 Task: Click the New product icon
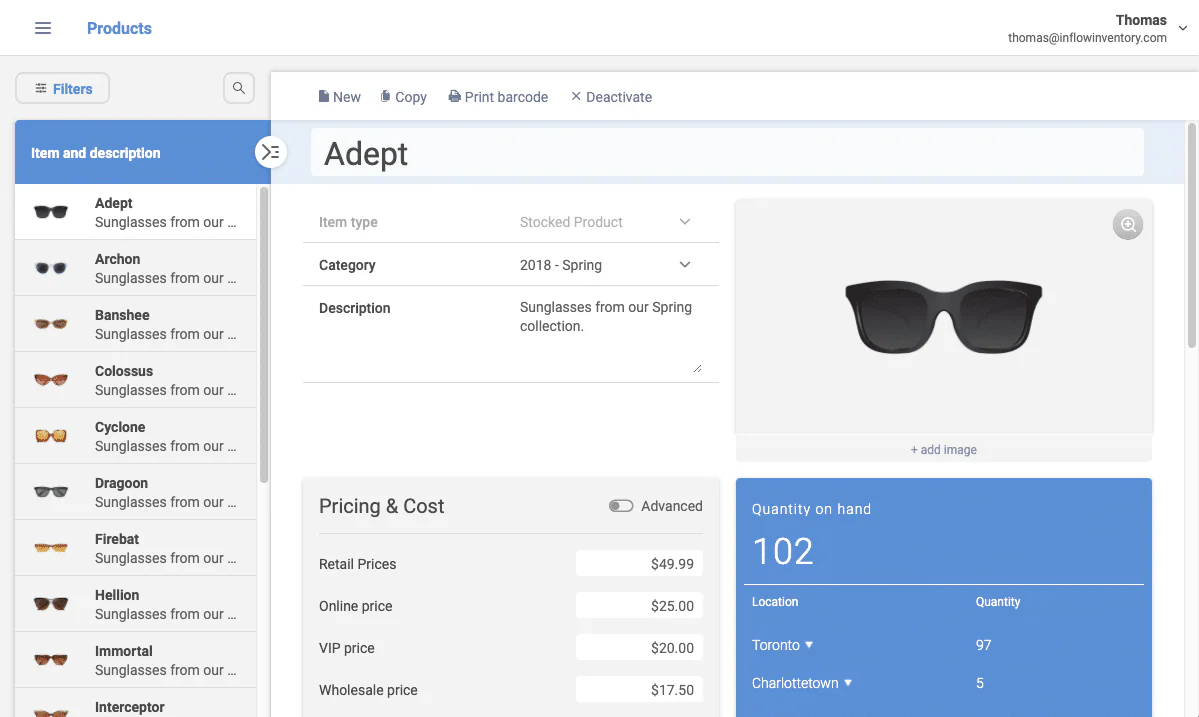pos(323,96)
